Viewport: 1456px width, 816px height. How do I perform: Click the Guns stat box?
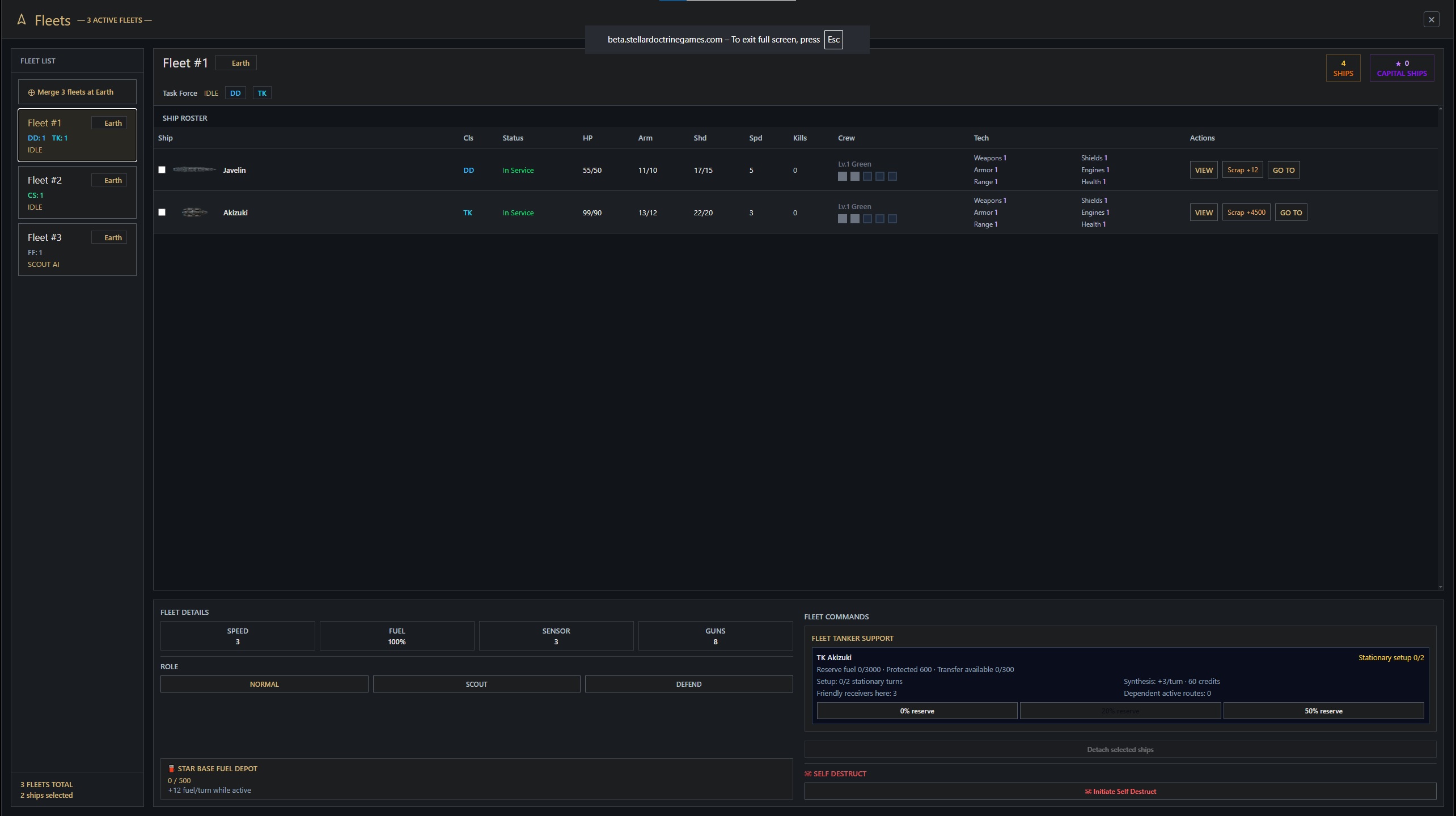[716, 636]
